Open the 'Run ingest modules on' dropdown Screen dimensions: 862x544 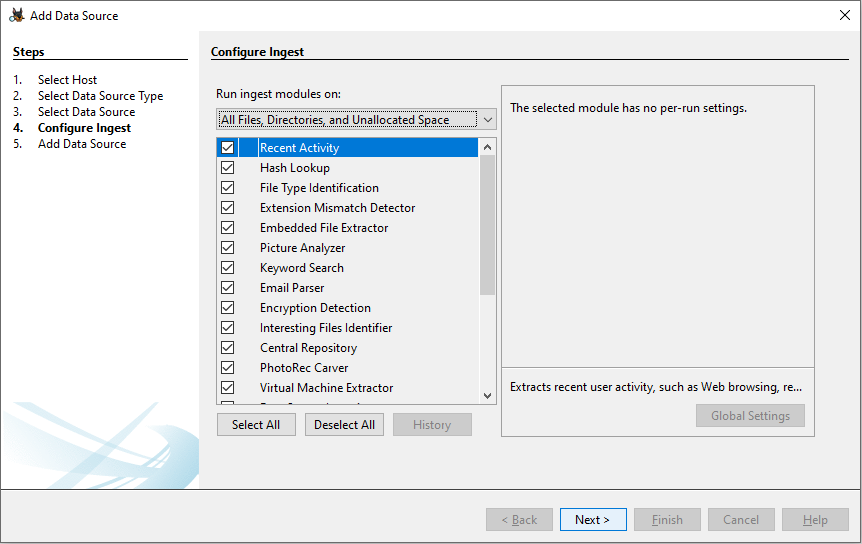[356, 120]
